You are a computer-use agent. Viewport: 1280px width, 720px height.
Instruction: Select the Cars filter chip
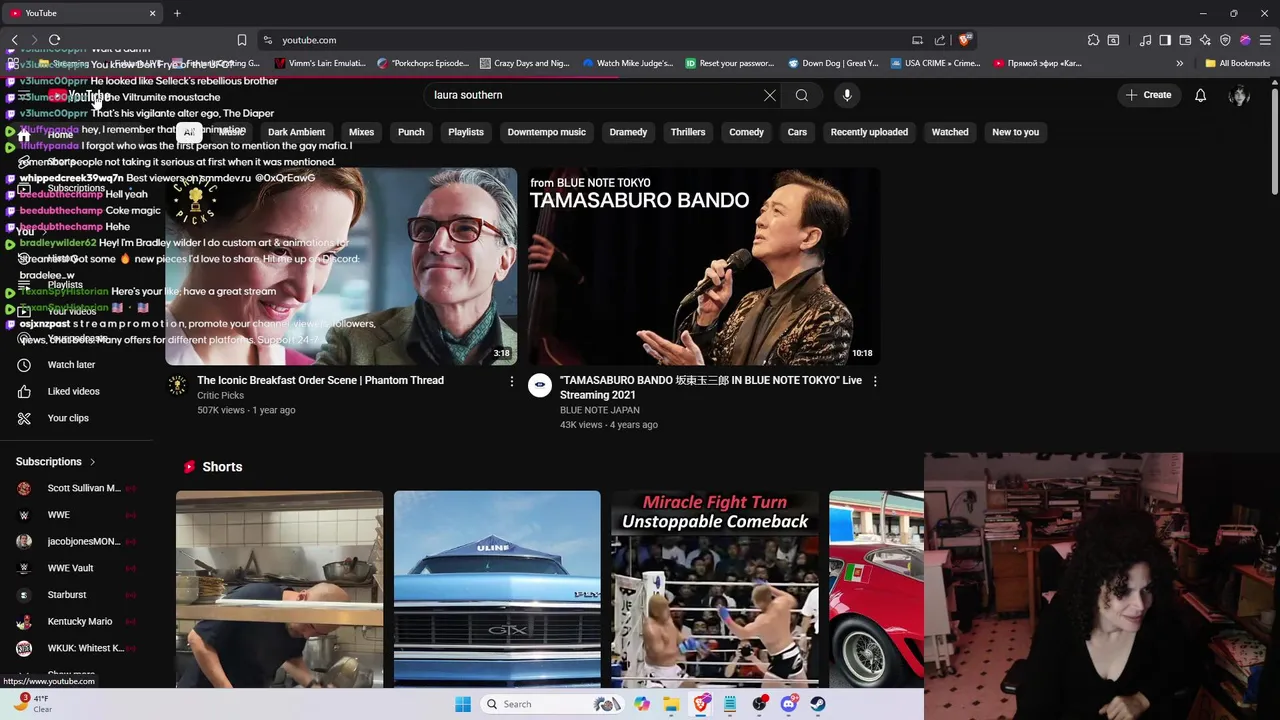point(797,132)
